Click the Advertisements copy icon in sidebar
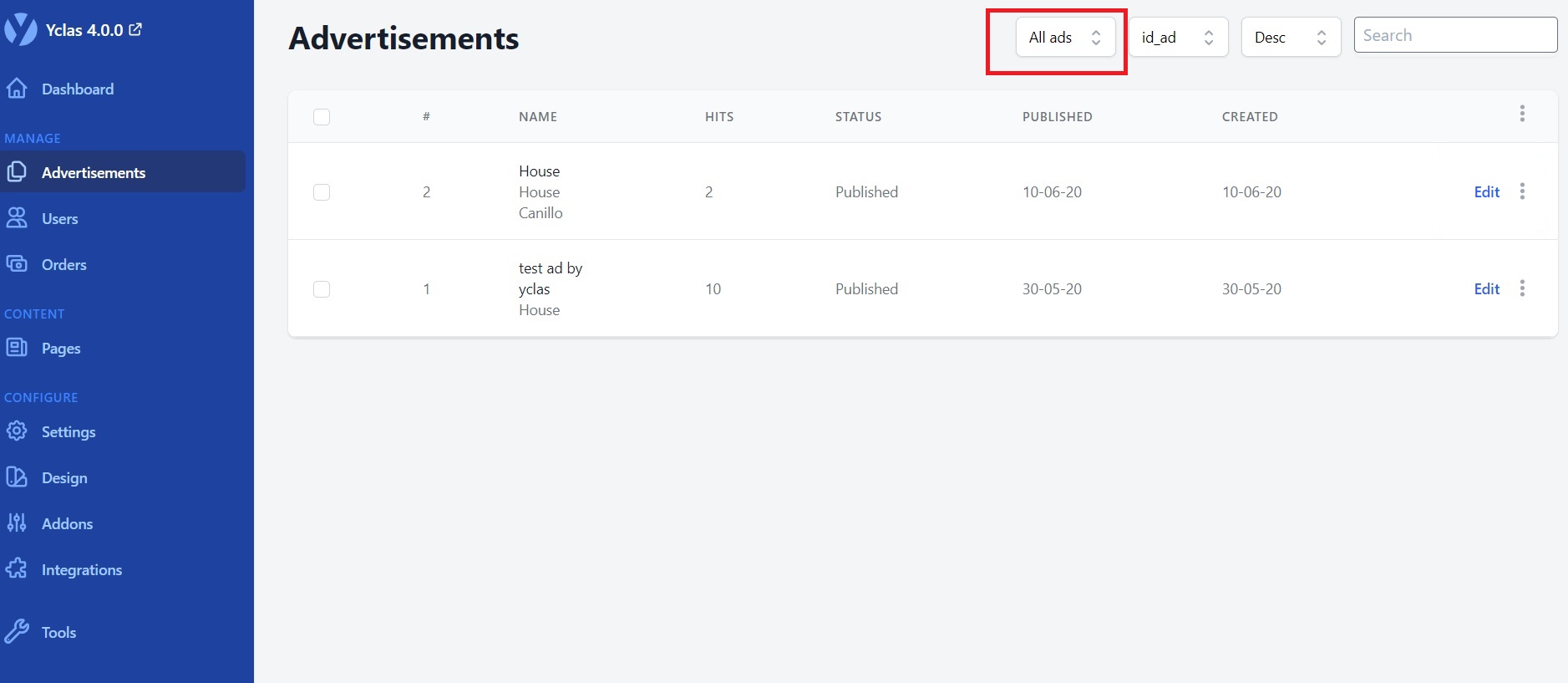This screenshot has width=1568, height=683. coord(17,172)
